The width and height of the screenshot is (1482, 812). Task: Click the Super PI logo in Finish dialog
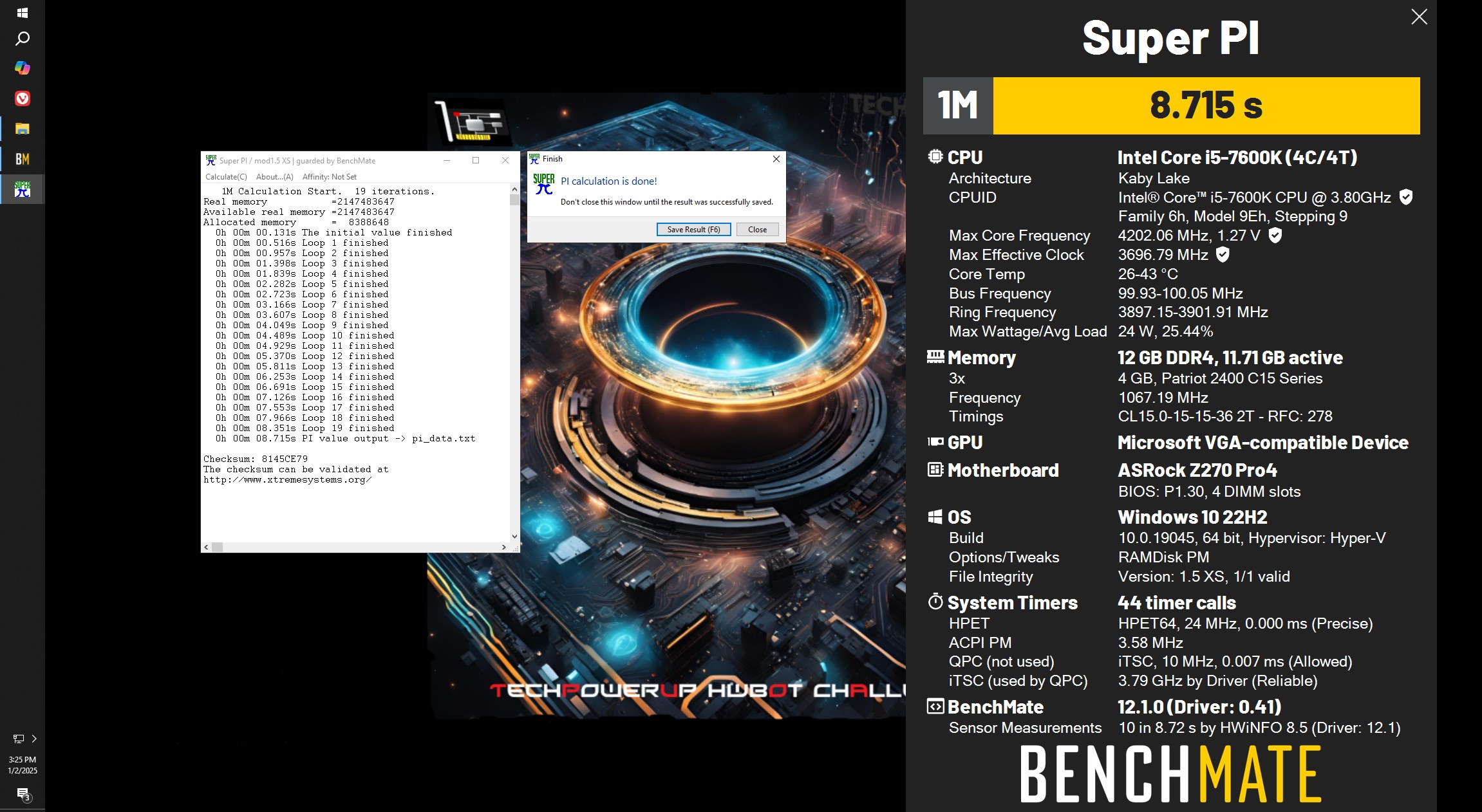[543, 184]
